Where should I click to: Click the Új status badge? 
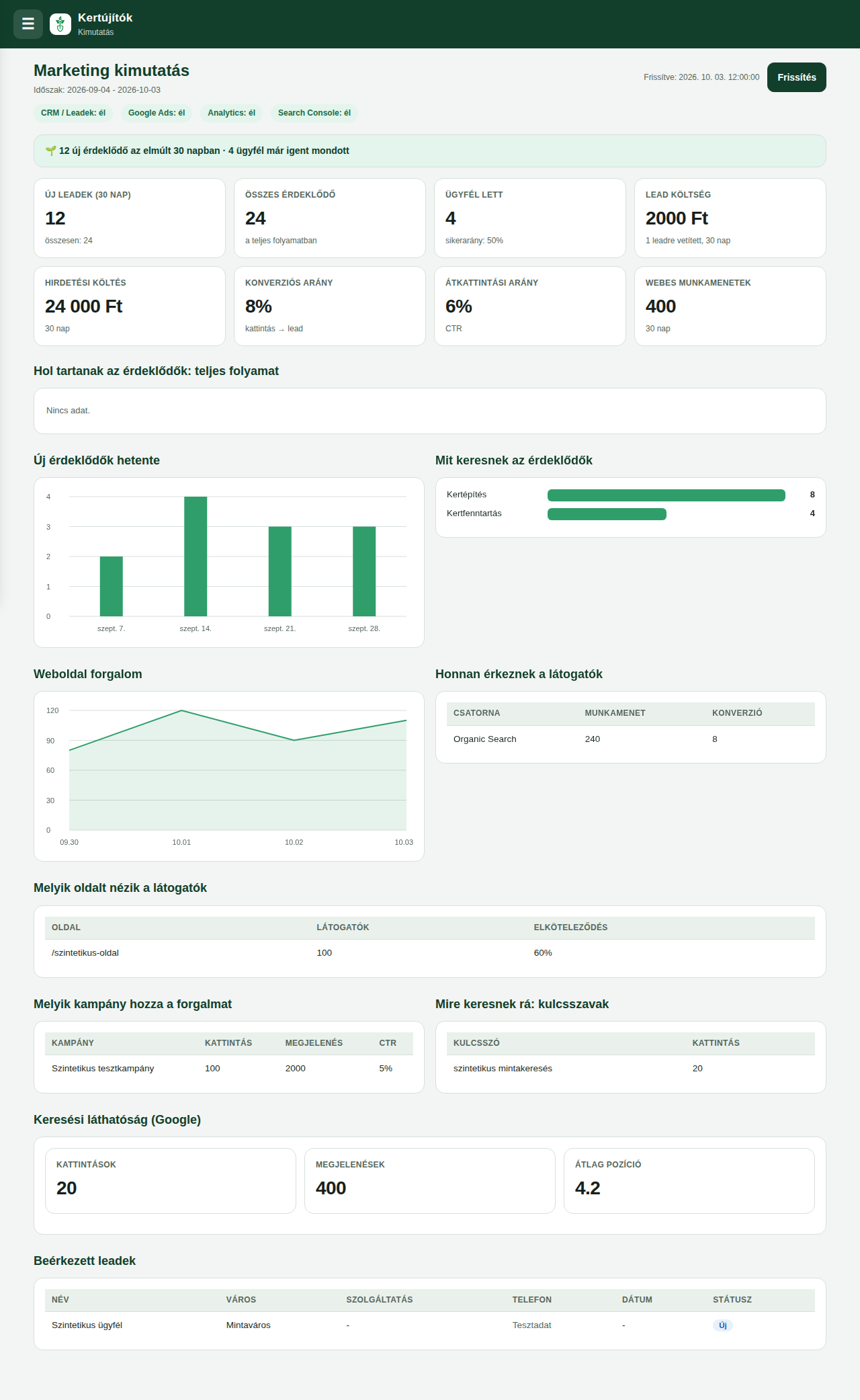click(x=723, y=1325)
